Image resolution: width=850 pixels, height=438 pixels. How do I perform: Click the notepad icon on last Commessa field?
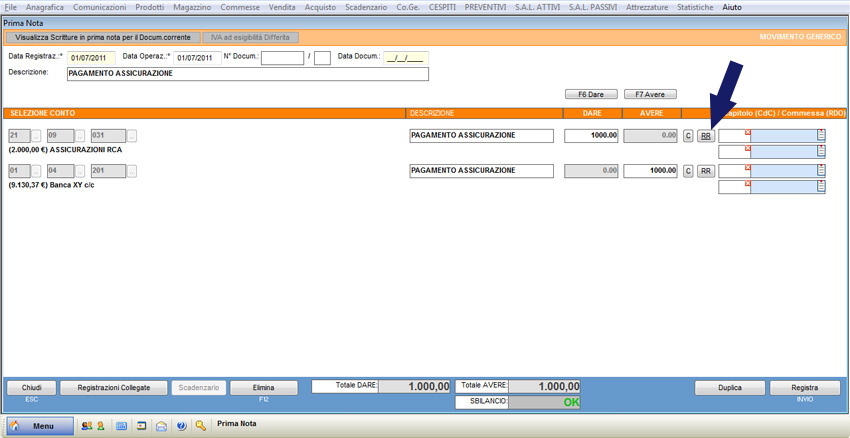coord(821,187)
